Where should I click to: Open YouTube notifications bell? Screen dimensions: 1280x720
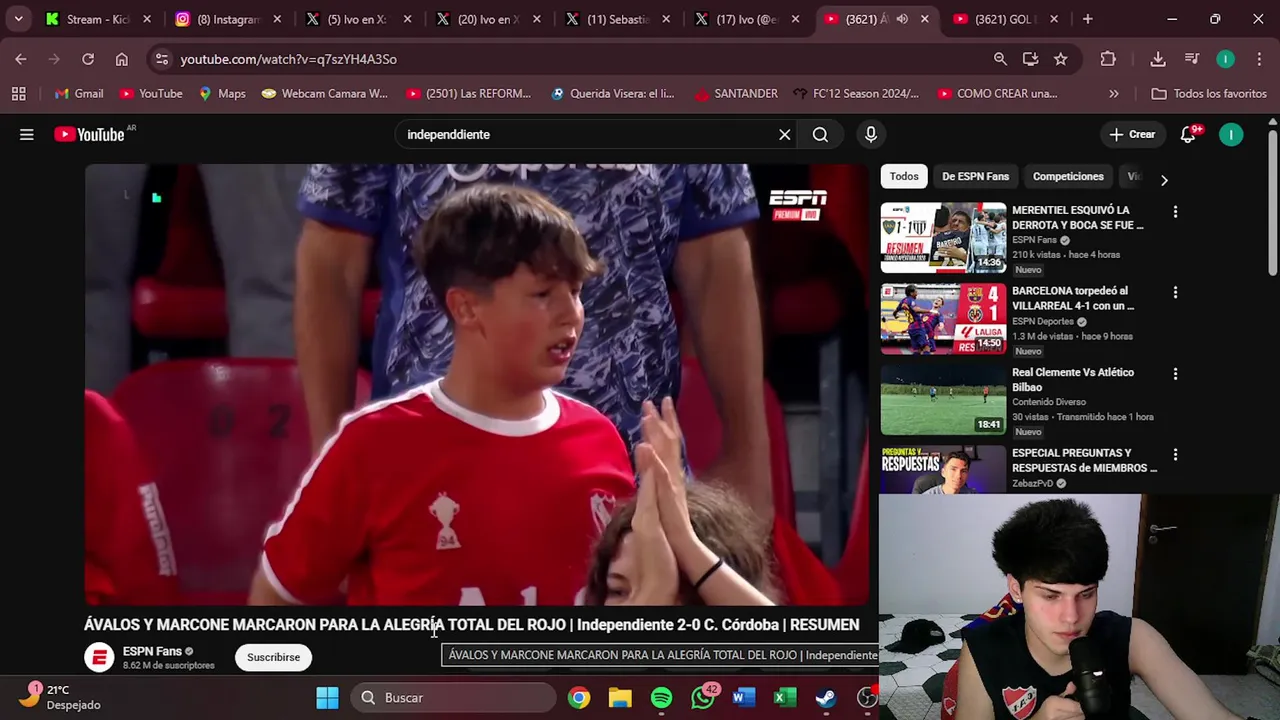pos(1188,134)
